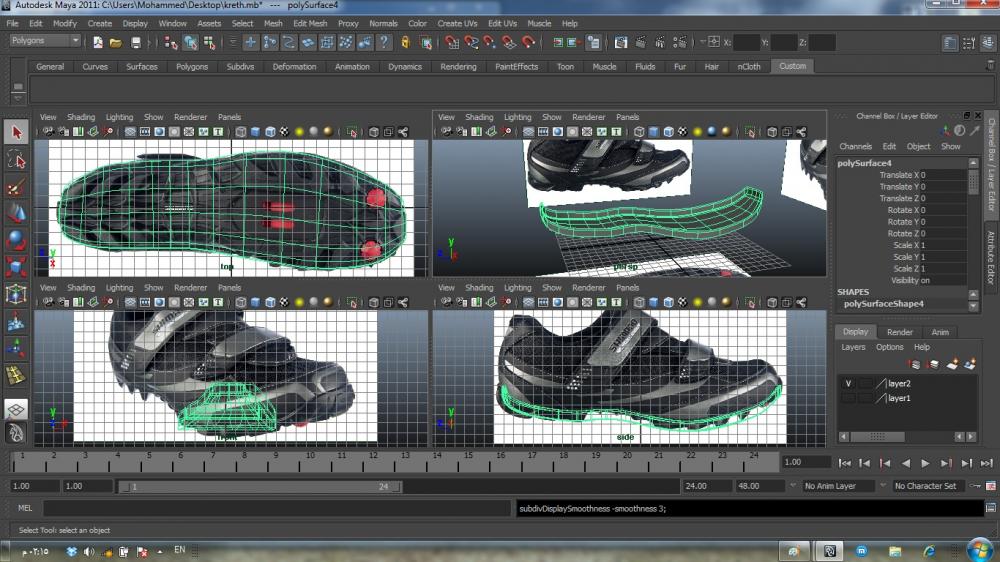The width and height of the screenshot is (1000, 562).
Task: Select the arrow Select Tool in toolbox
Action: tap(16, 132)
